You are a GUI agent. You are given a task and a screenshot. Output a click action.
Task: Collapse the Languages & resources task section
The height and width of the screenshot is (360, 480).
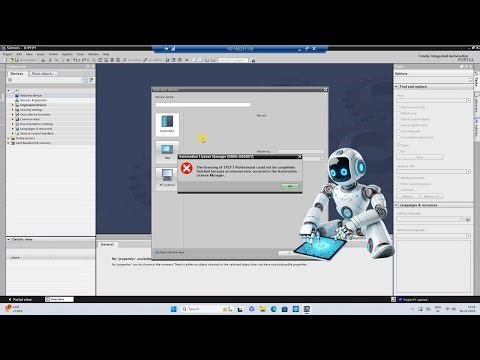point(396,205)
